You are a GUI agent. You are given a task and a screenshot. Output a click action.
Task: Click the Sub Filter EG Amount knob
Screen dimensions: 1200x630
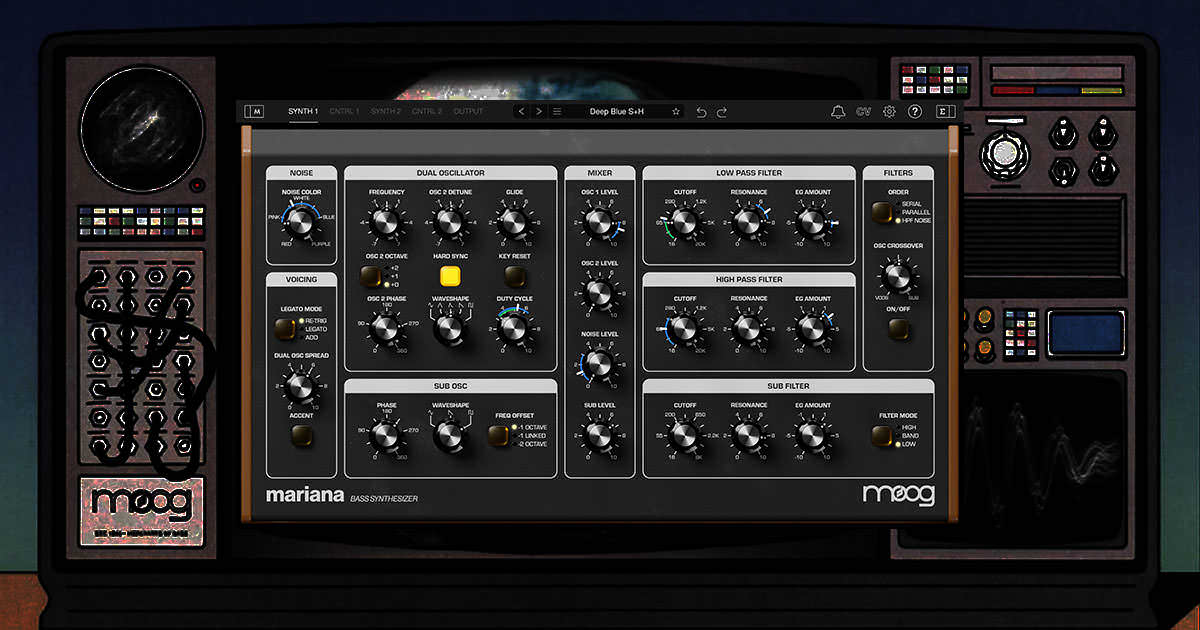coord(811,435)
